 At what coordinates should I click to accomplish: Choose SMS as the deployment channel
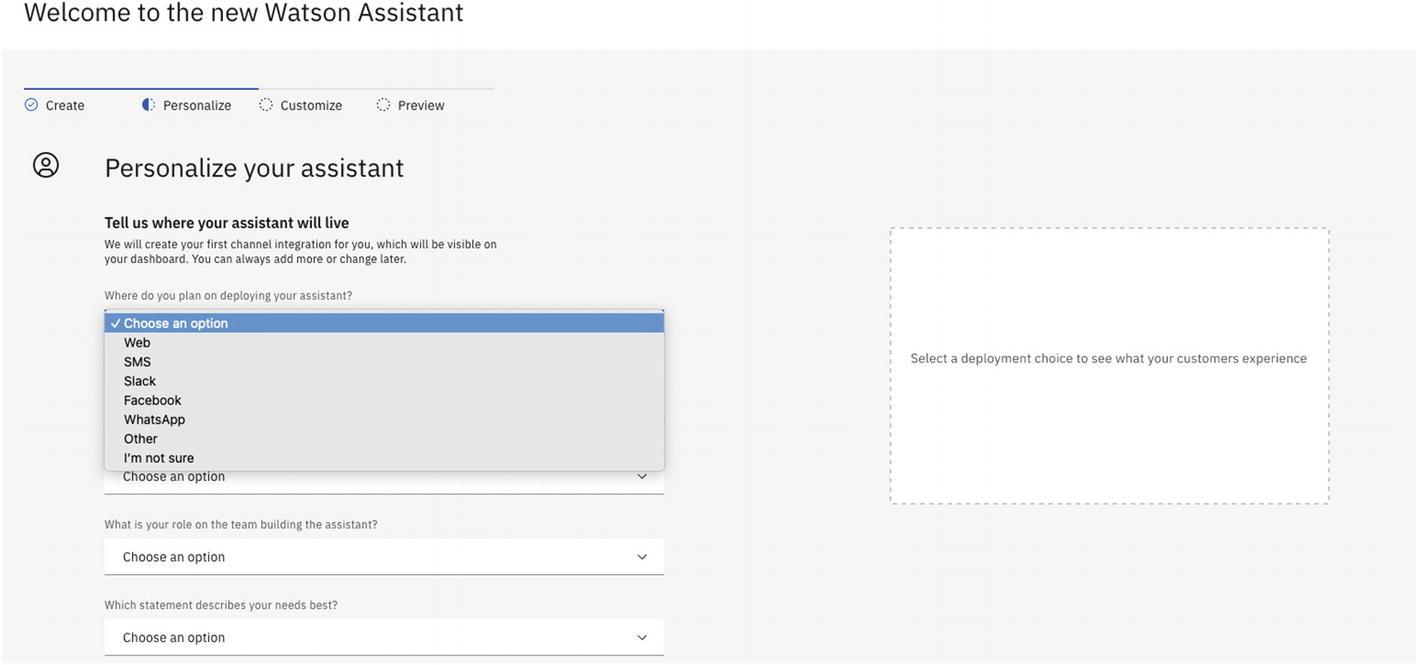[137, 362]
